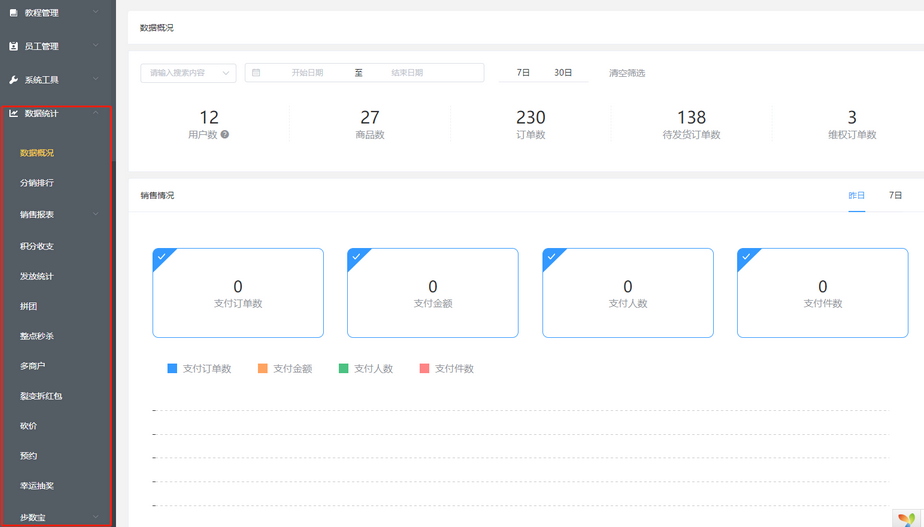Image resolution: width=924 pixels, height=527 pixels.
Task: Expand the 步数宝 submenu arrow
Action: (96, 517)
